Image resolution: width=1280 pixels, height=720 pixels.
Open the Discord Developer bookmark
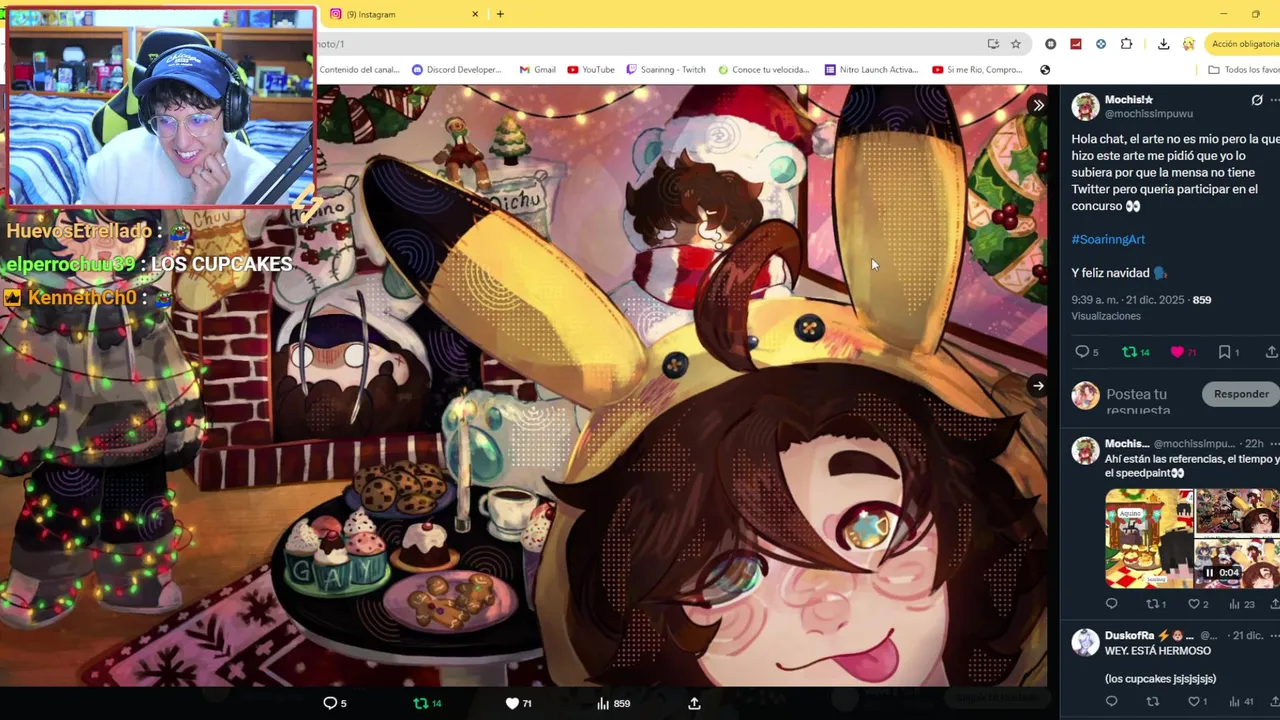click(456, 70)
